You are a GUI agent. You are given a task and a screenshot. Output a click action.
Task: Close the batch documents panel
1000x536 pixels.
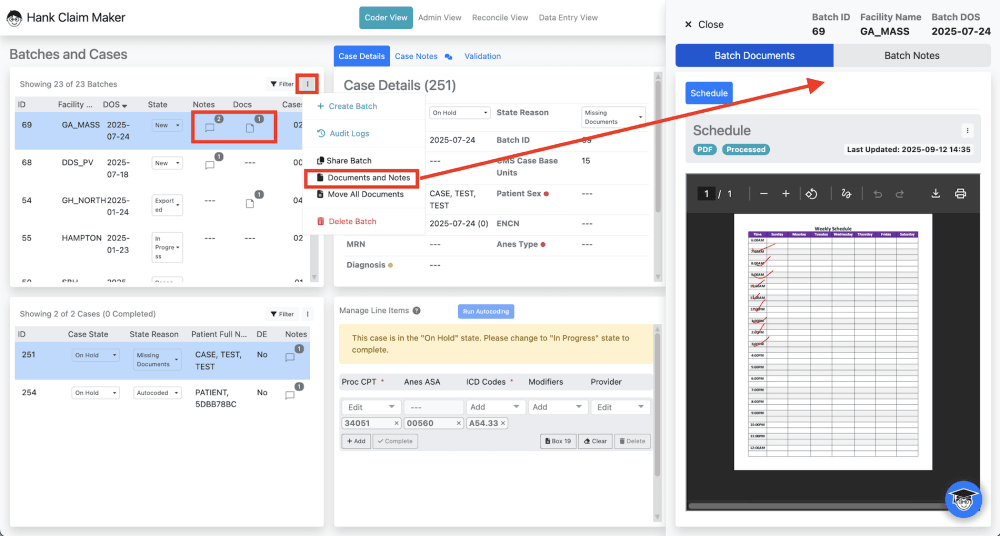coord(704,24)
